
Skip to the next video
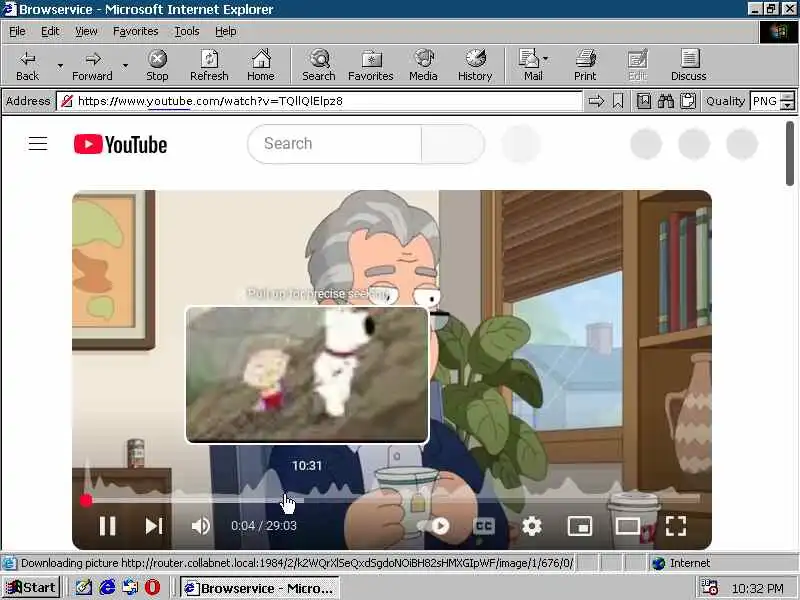tap(154, 526)
